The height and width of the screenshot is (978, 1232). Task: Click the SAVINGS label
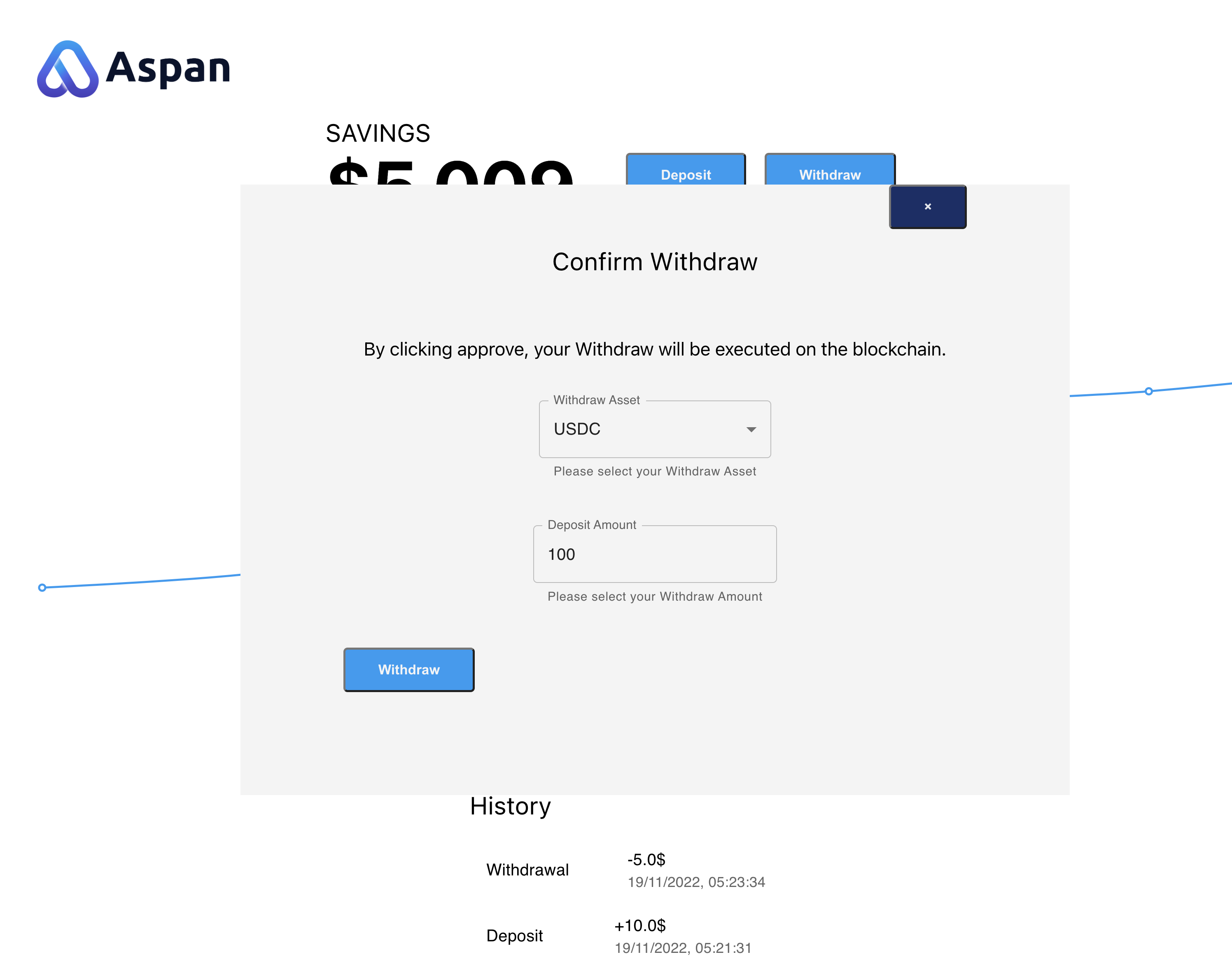(x=378, y=134)
